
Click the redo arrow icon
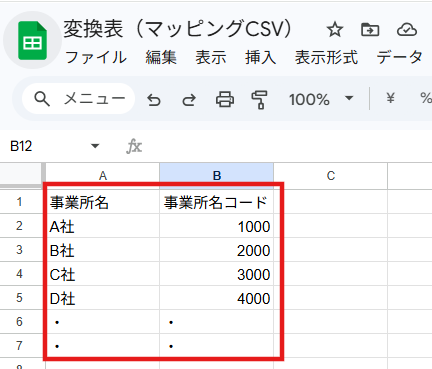189,99
